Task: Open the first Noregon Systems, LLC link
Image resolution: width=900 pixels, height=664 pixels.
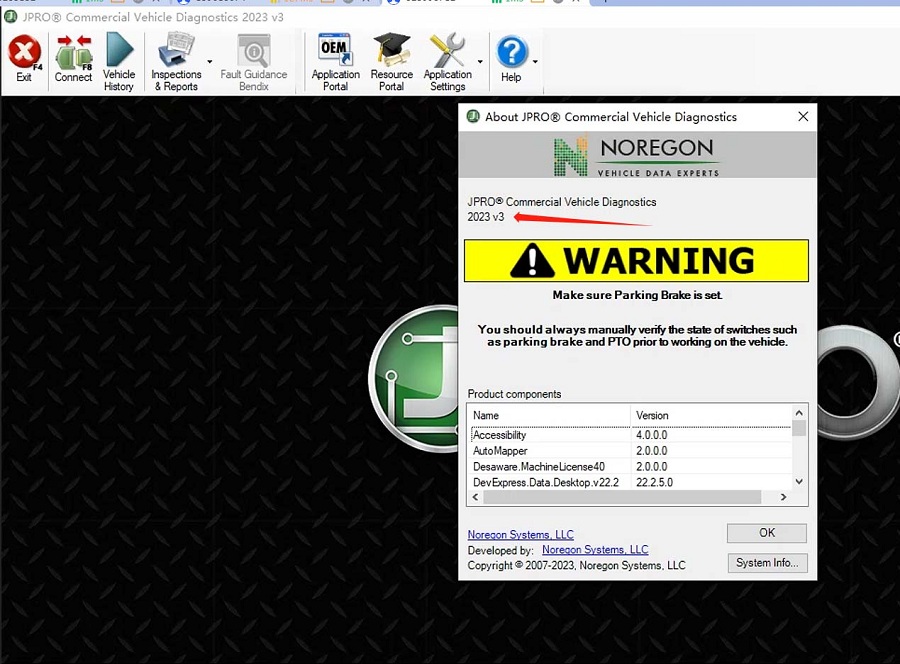Action: (520, 534)
